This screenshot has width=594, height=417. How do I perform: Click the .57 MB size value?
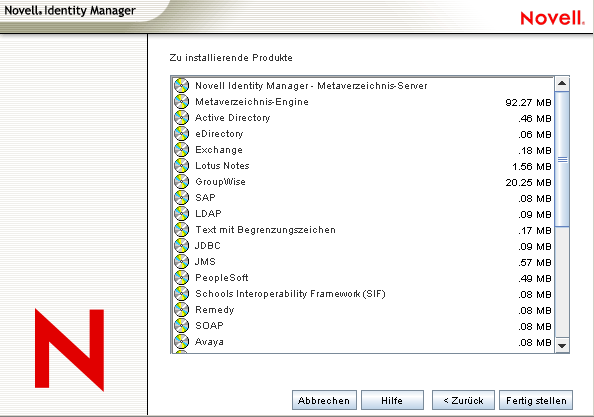click(535, 262)
